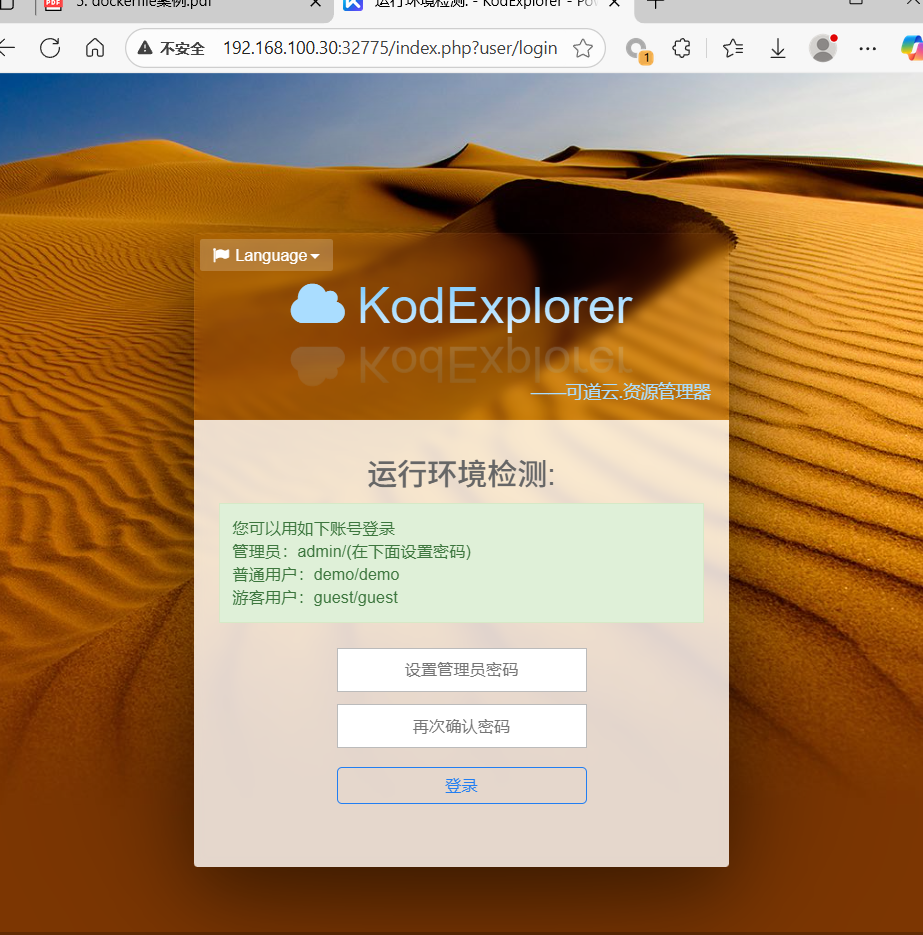Click the 不安全 security warning indicator
This screenshot has width=923, height=935.
[x=171, y=48]
